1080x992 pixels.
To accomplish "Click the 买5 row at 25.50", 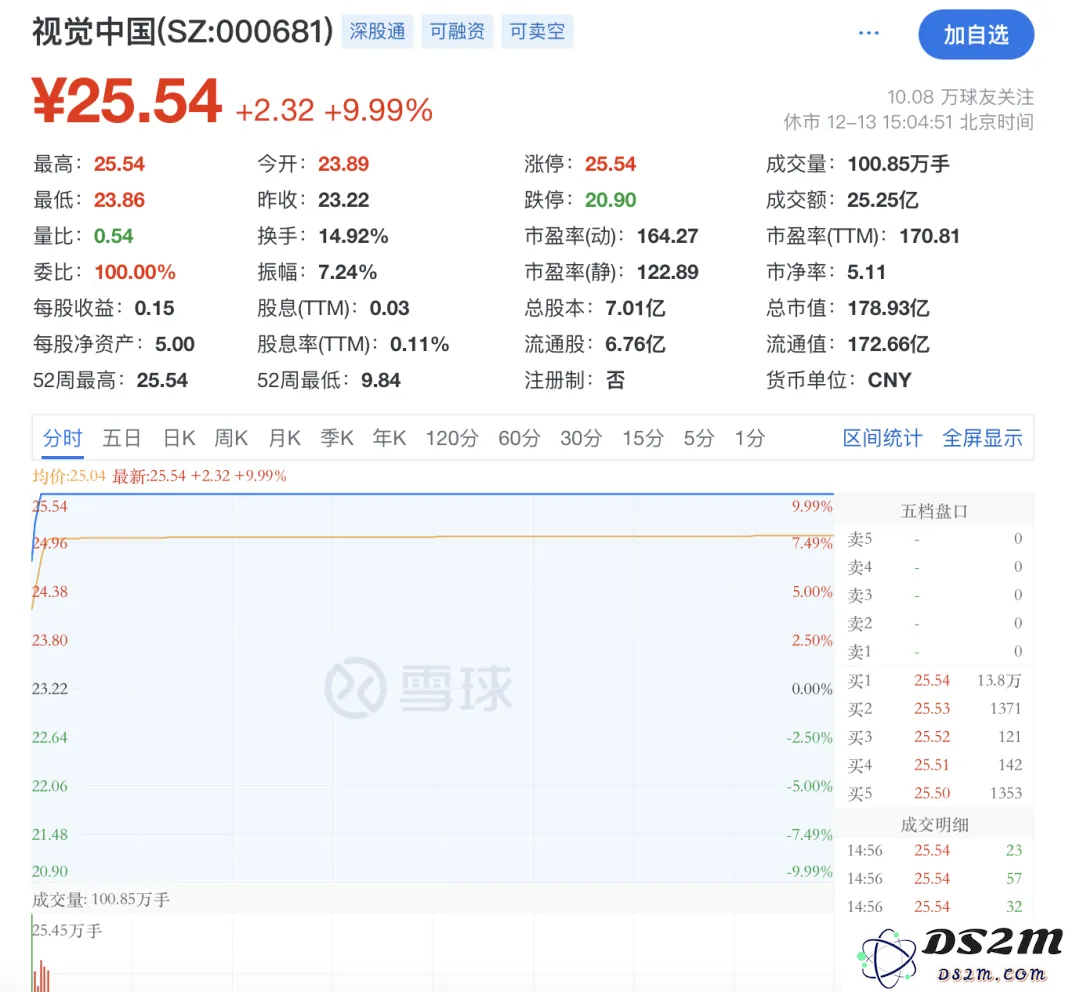I will [934, 794].
